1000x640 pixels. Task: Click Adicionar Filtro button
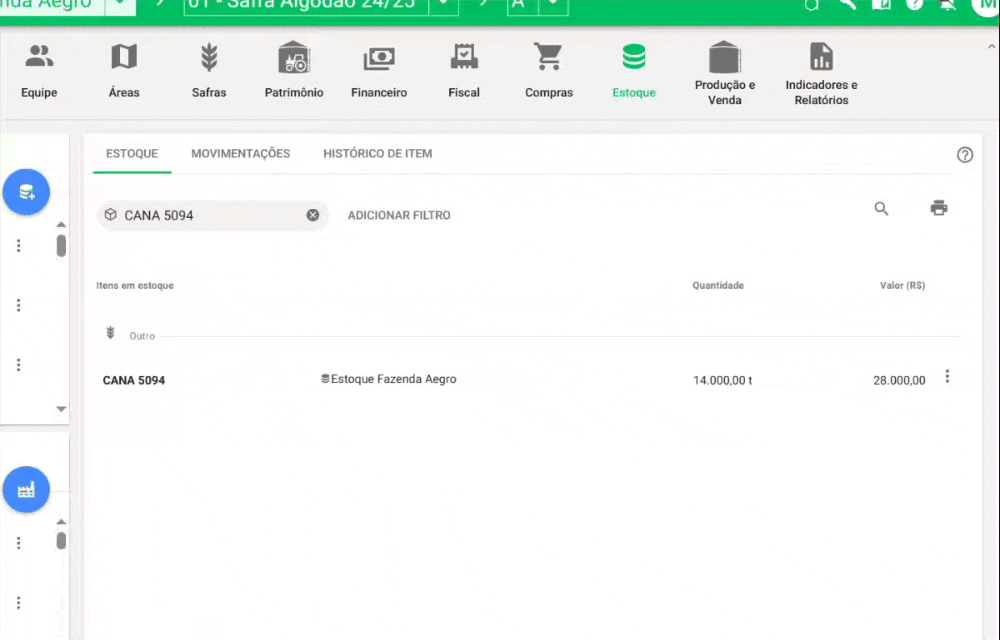point(399,215)
